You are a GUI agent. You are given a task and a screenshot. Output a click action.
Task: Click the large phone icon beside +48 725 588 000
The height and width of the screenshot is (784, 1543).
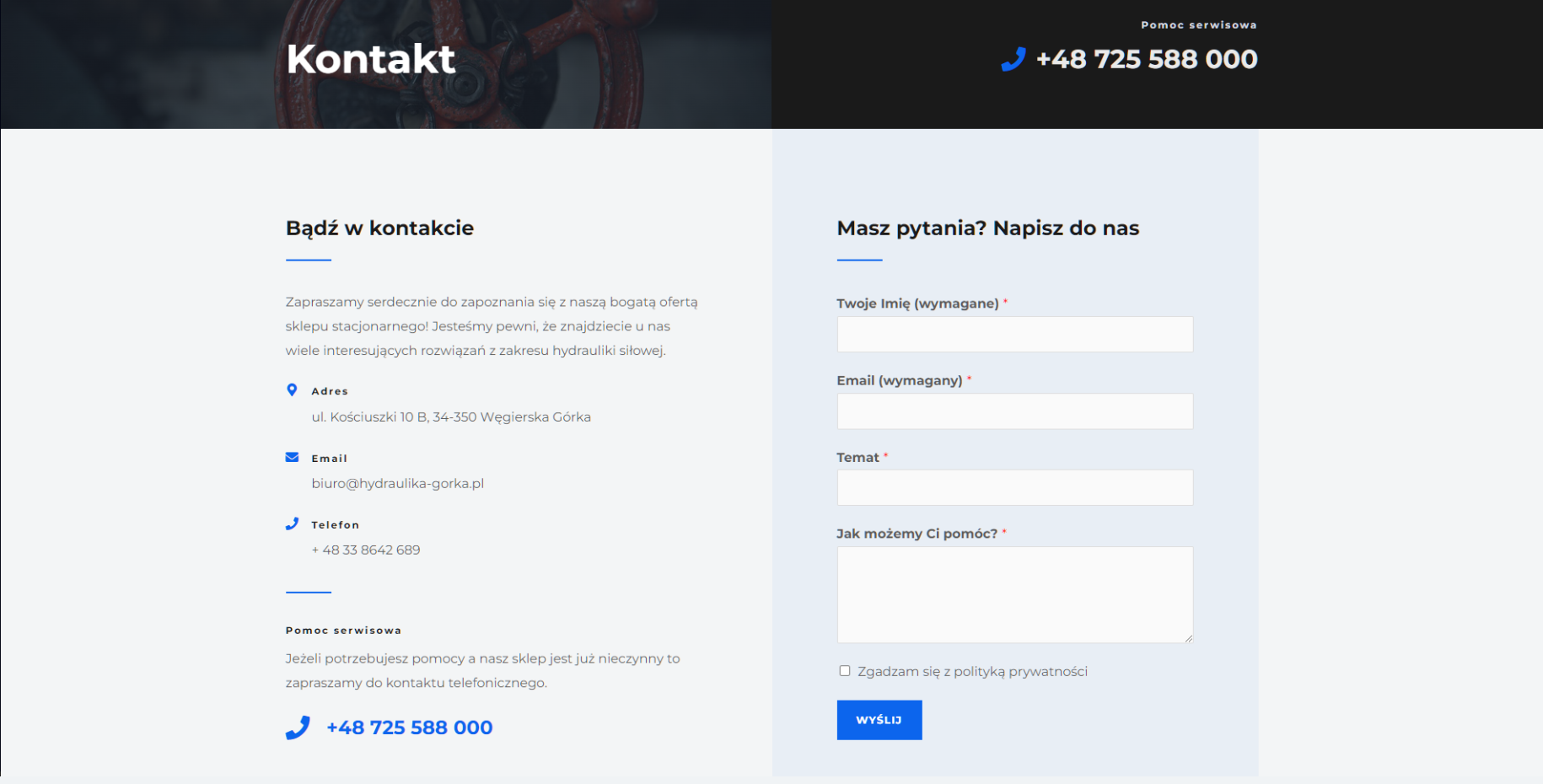[298, 728]
